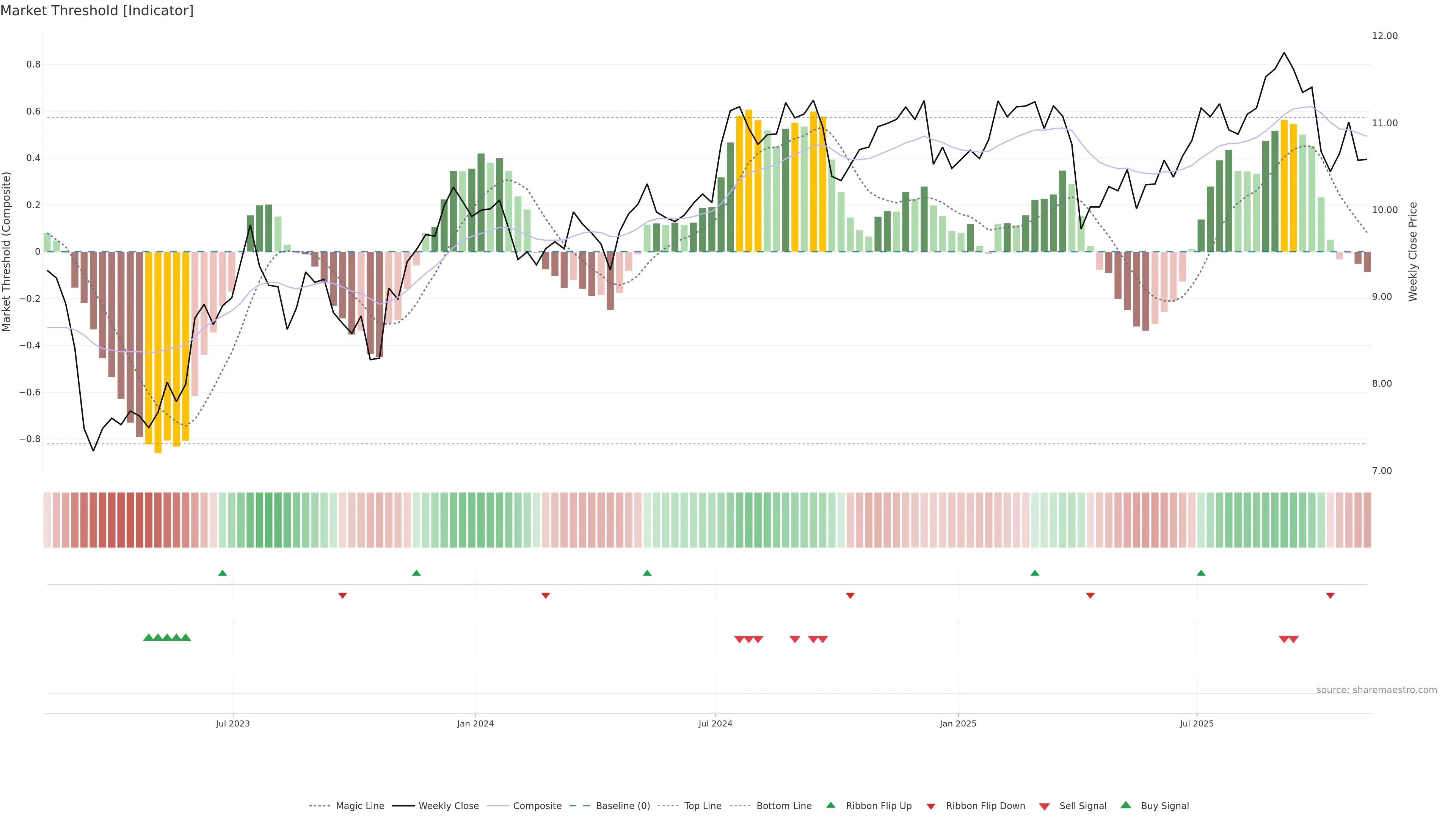The width and height of the screenshot is (1456, 819).
Task: Click the Jan 2024 axis label
Action: tap(475, 723)
